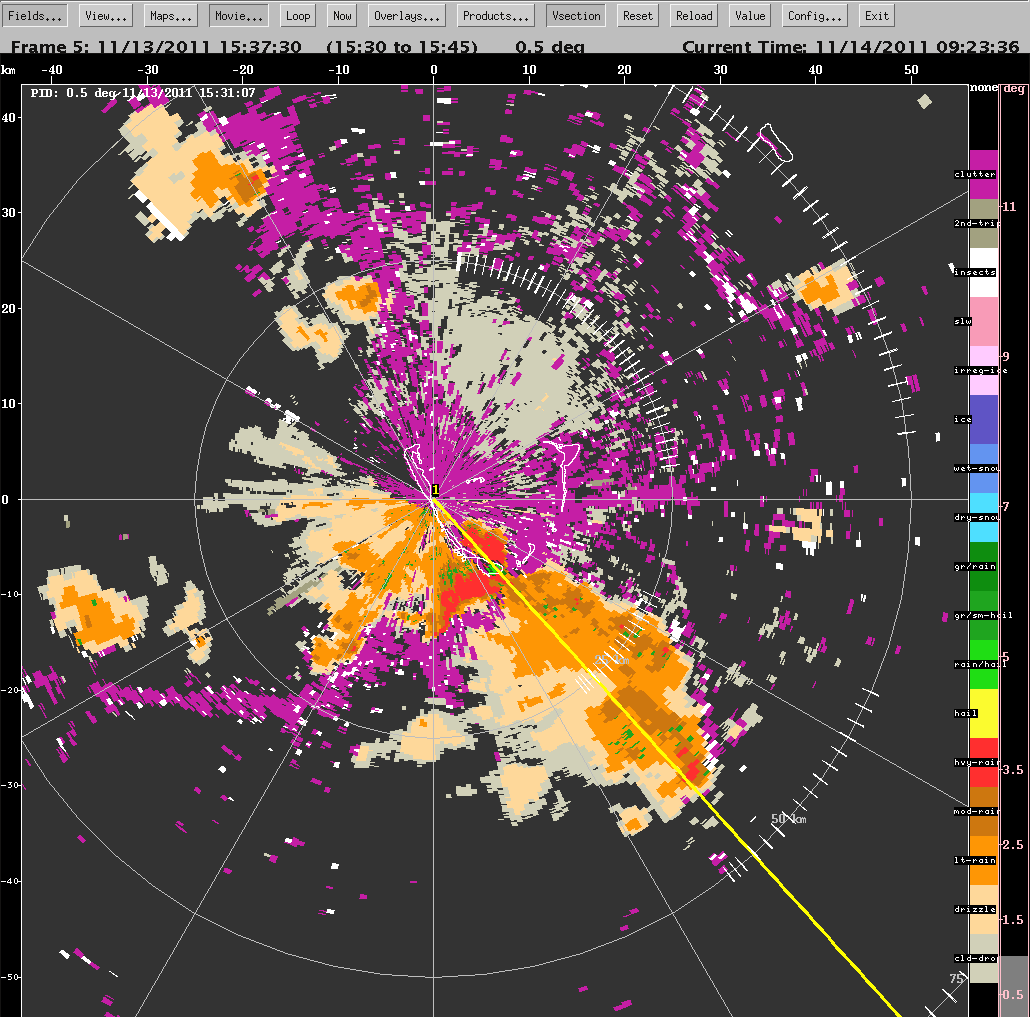Exit the radar display application
This screenshot has width=1030, height=1017.
pos(877,15)
